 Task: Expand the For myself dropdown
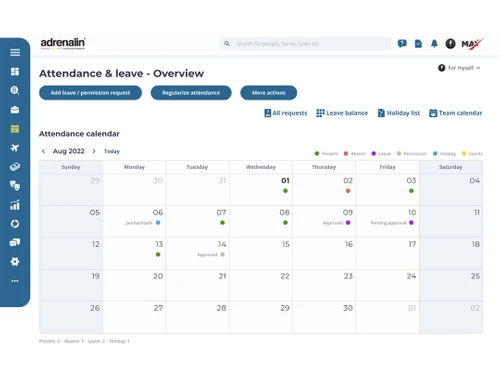coord(459,68)
